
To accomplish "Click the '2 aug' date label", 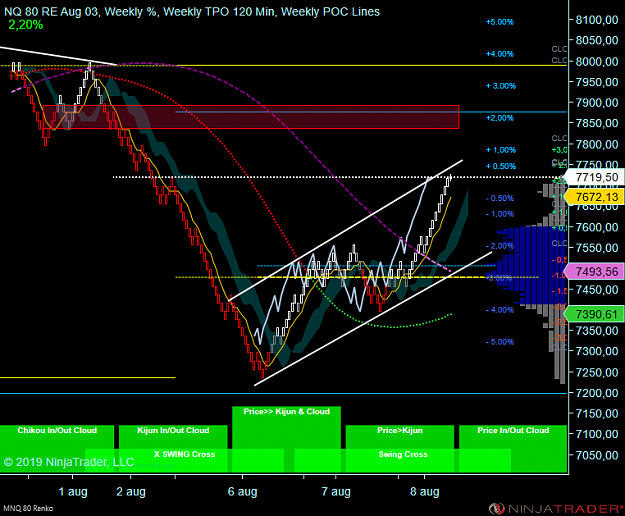I will pyautogui.click(x=131, y=492).
